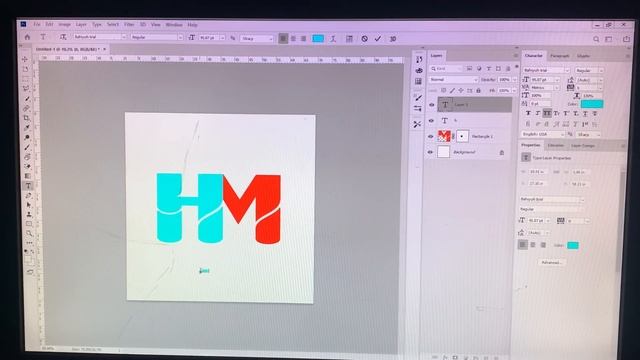Toggle layer filtering switch in Layers panel

516,67
